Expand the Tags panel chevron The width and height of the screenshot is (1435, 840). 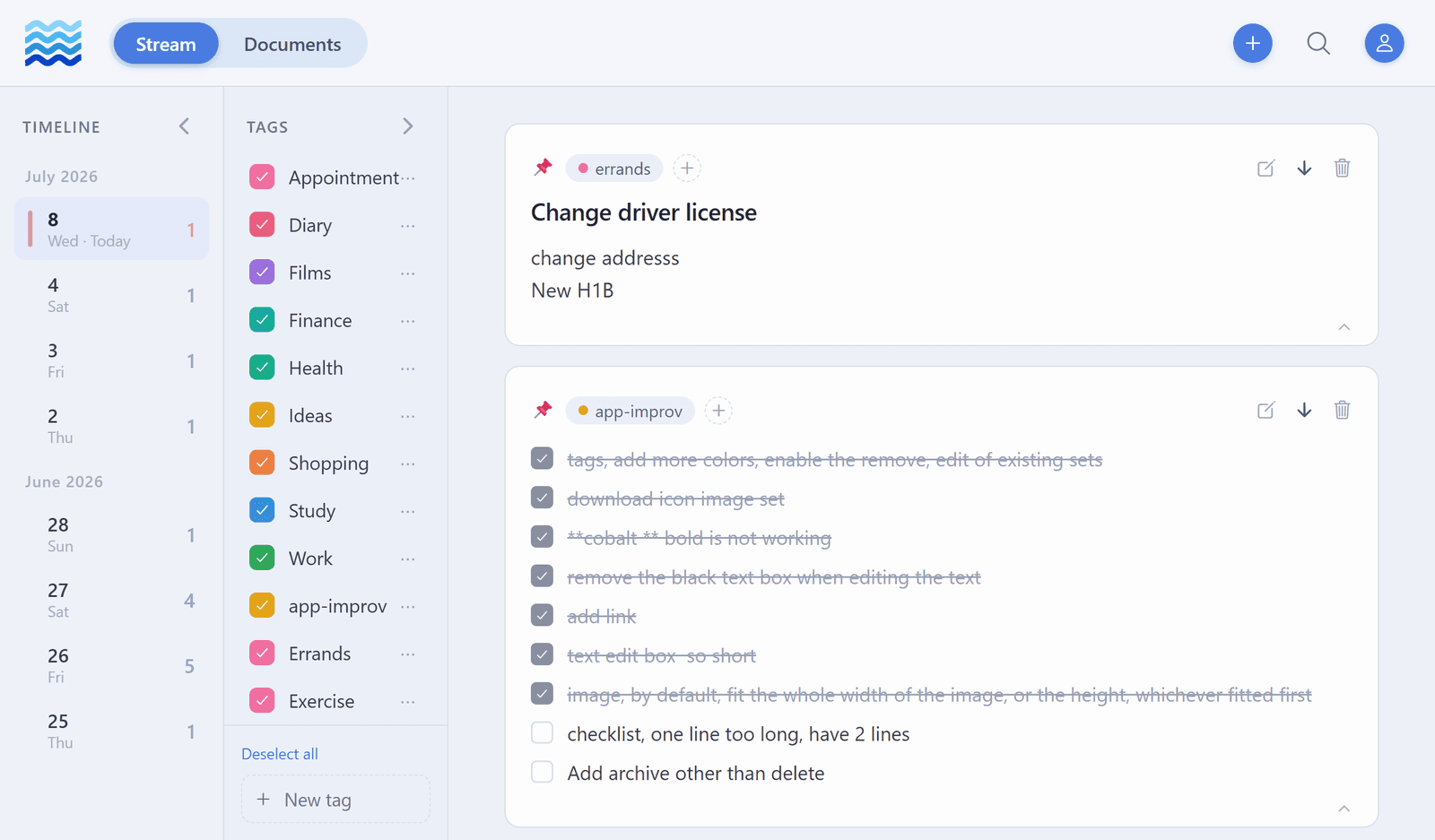coord(408,126)
